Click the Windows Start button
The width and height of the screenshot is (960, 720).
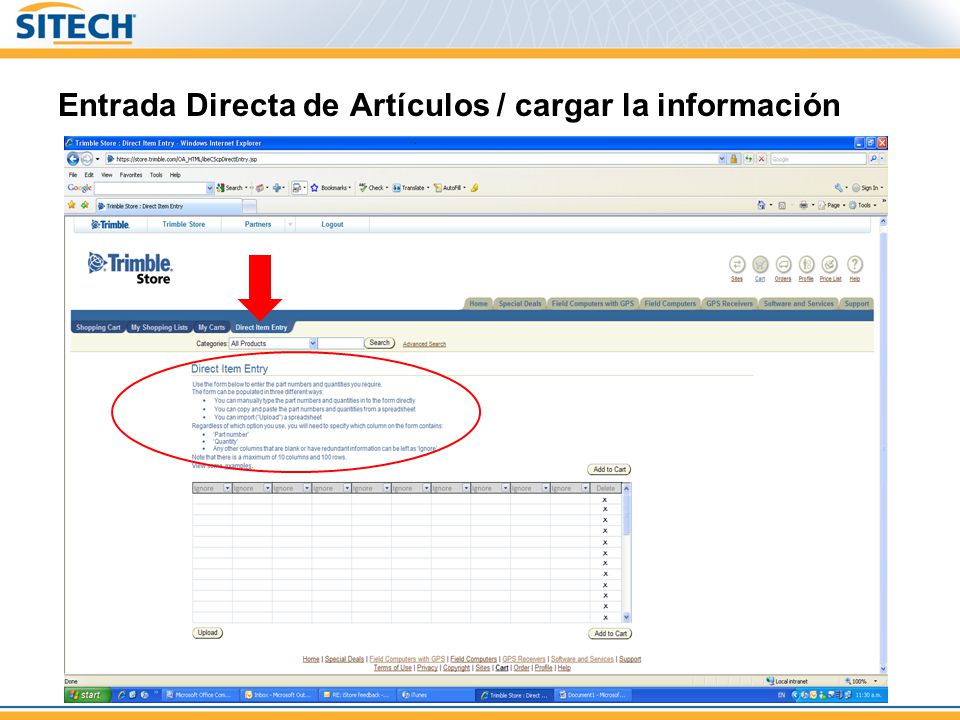[x=87, y=695]
